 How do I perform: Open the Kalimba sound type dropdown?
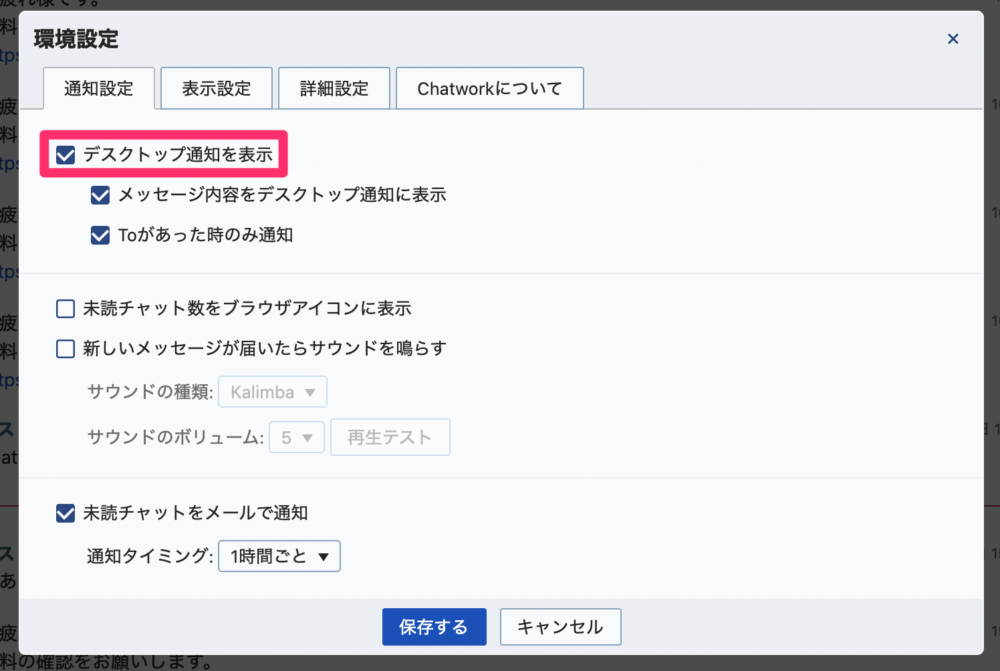click(x=272, y=392)
